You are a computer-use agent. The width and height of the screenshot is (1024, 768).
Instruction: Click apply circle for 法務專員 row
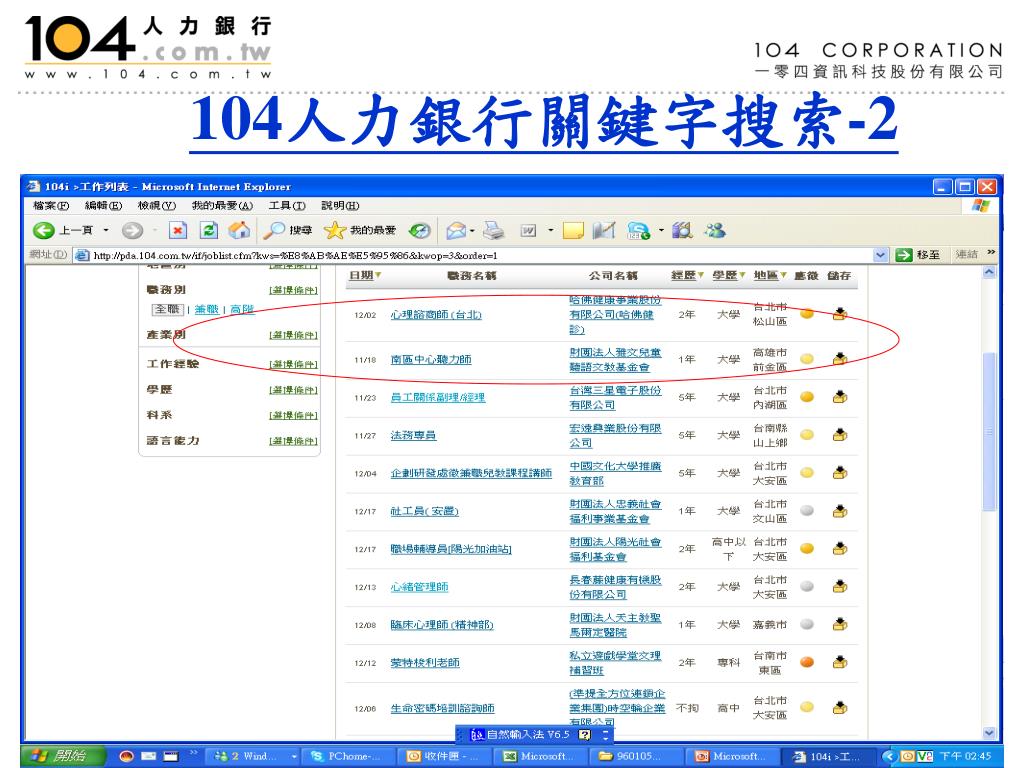pos(807,435)
